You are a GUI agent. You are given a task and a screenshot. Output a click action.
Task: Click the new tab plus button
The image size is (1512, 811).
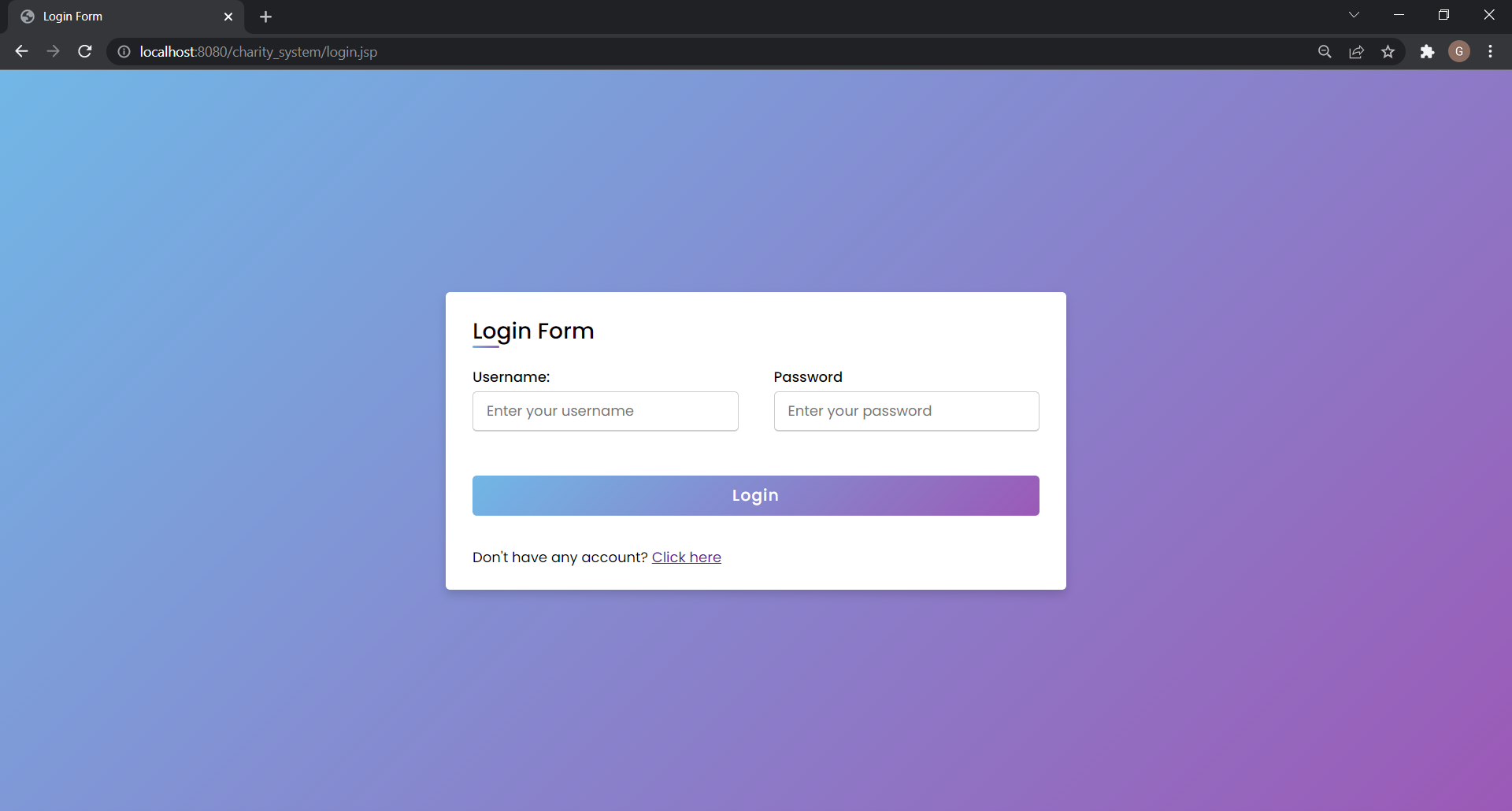pos(266,16)
